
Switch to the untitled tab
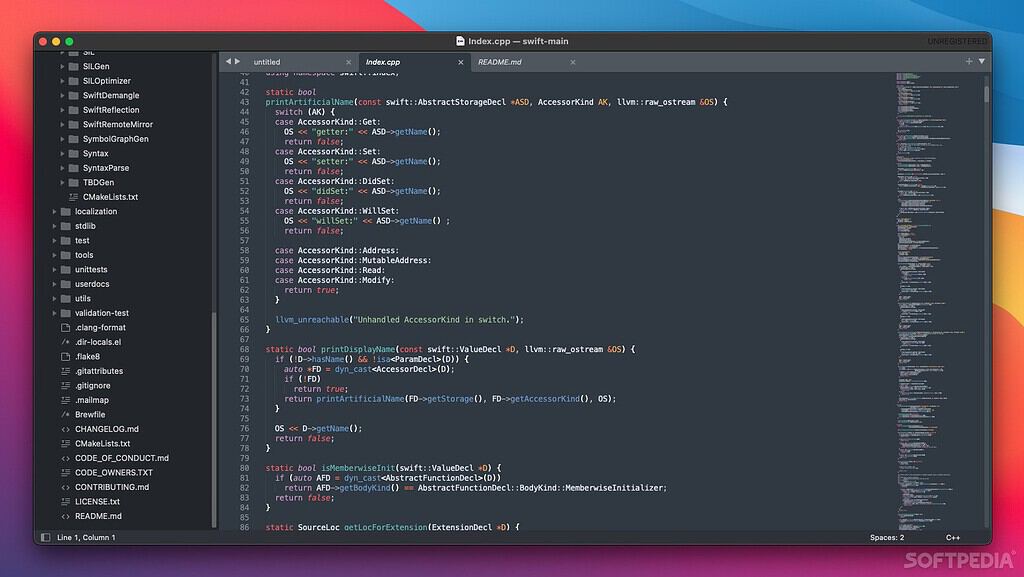tap(302, 62)
